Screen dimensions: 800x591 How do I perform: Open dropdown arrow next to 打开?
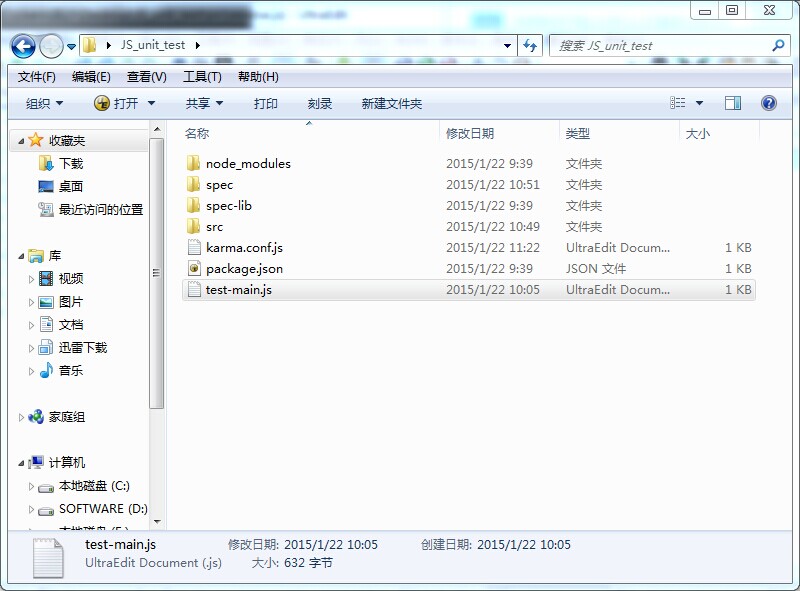(x=151, y=104)
